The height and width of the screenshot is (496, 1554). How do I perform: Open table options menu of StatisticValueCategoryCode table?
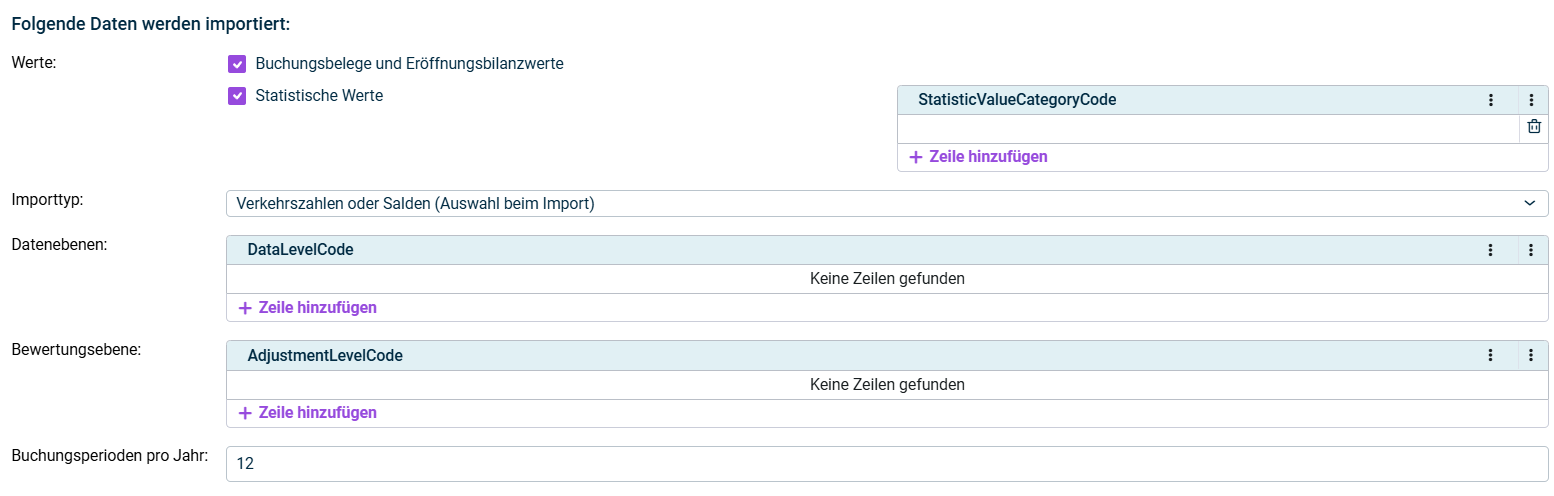pos(1531,100)
